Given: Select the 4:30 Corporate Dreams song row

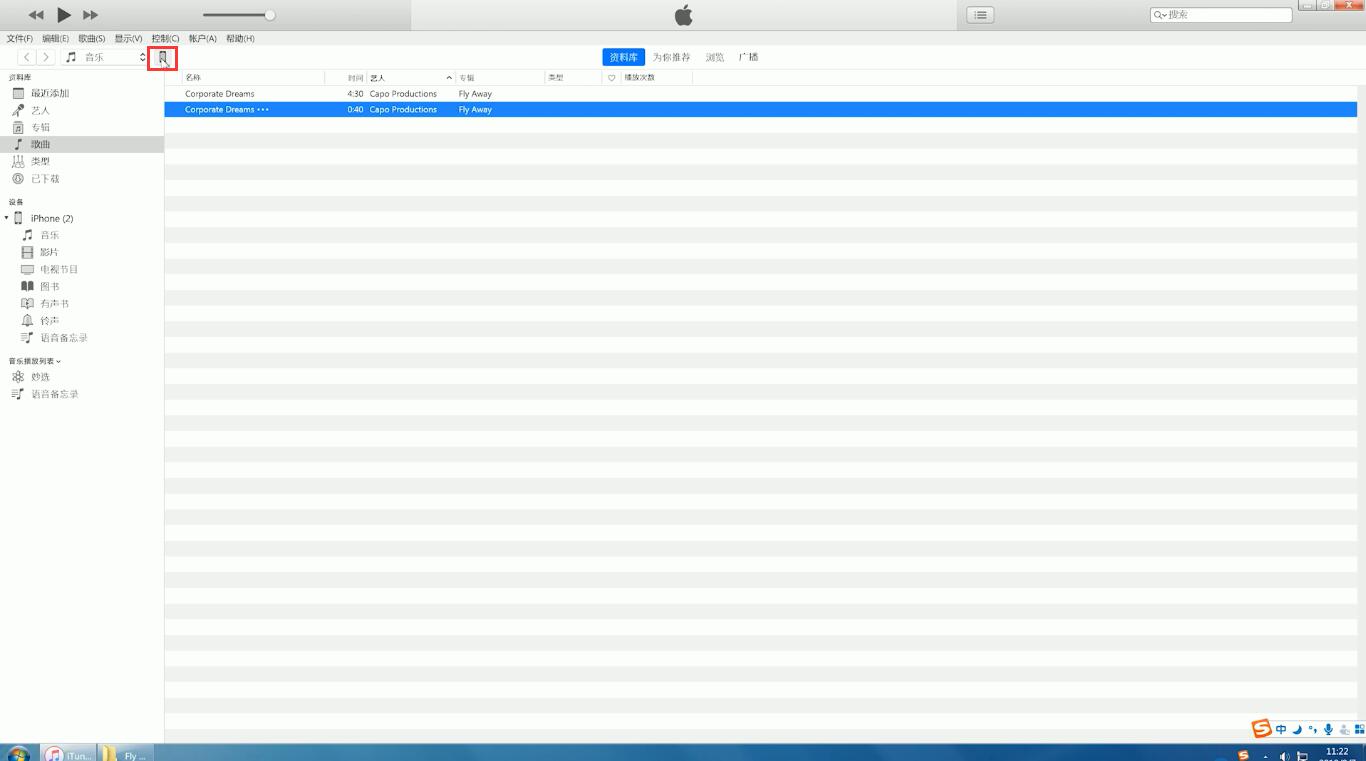Looking at the screenshot, I should pos(761,93).
